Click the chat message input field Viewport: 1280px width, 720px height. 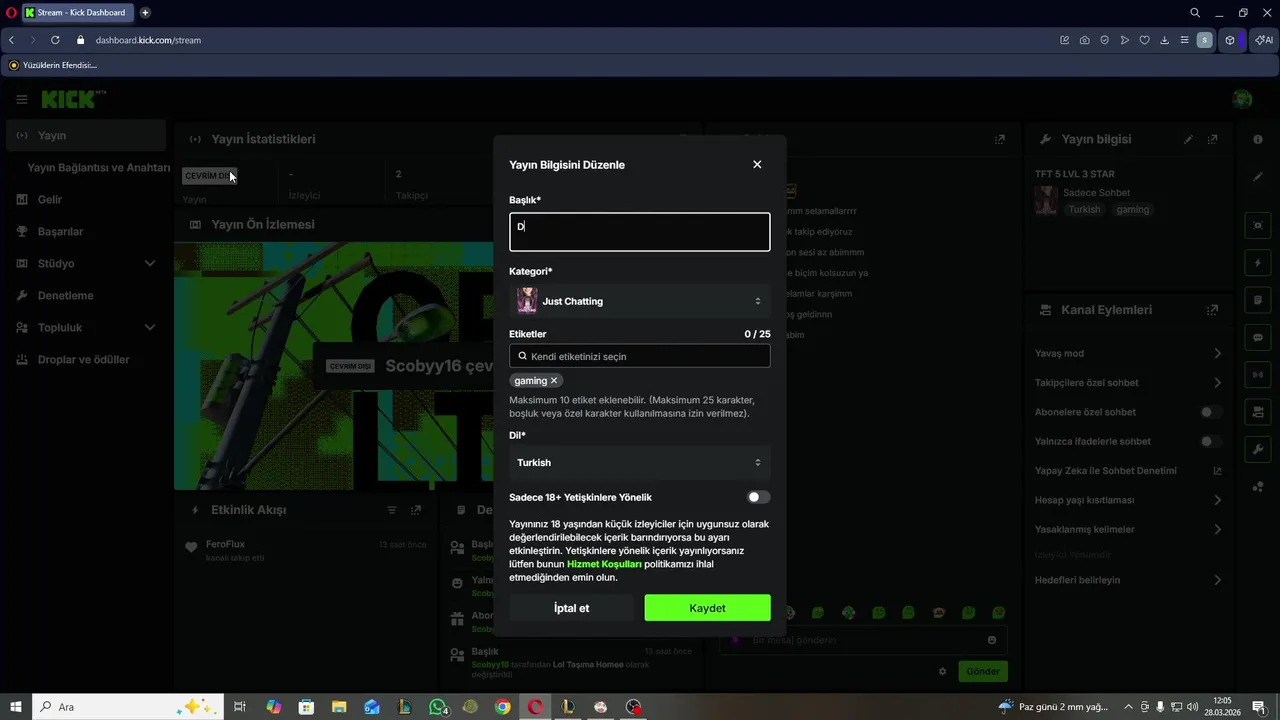(863, 640)
